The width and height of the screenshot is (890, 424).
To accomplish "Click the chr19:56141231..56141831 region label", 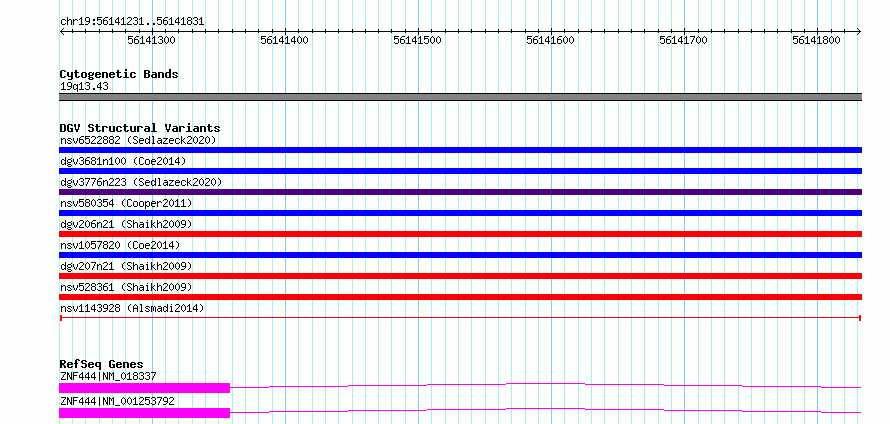I will (132, 22).
